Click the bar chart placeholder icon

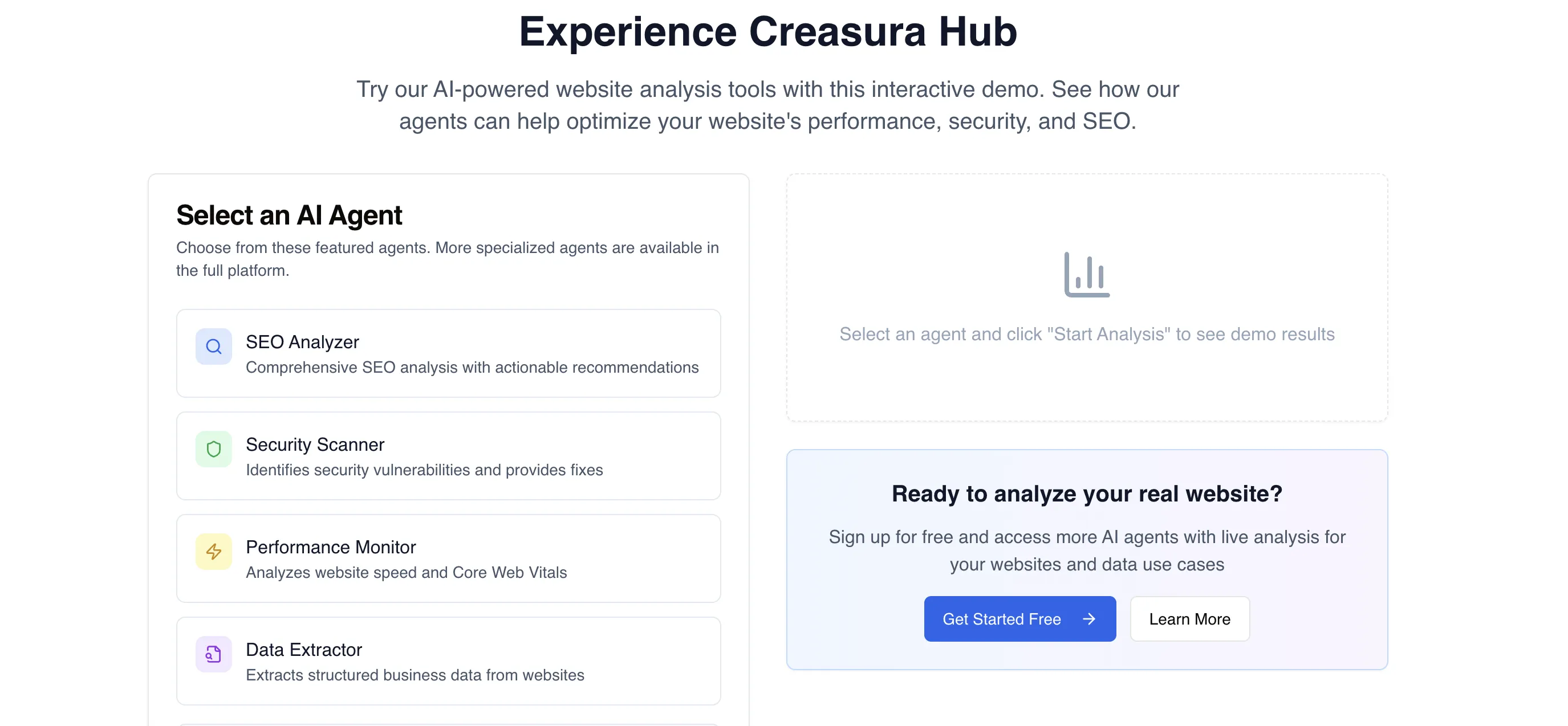click(1087, 275)
